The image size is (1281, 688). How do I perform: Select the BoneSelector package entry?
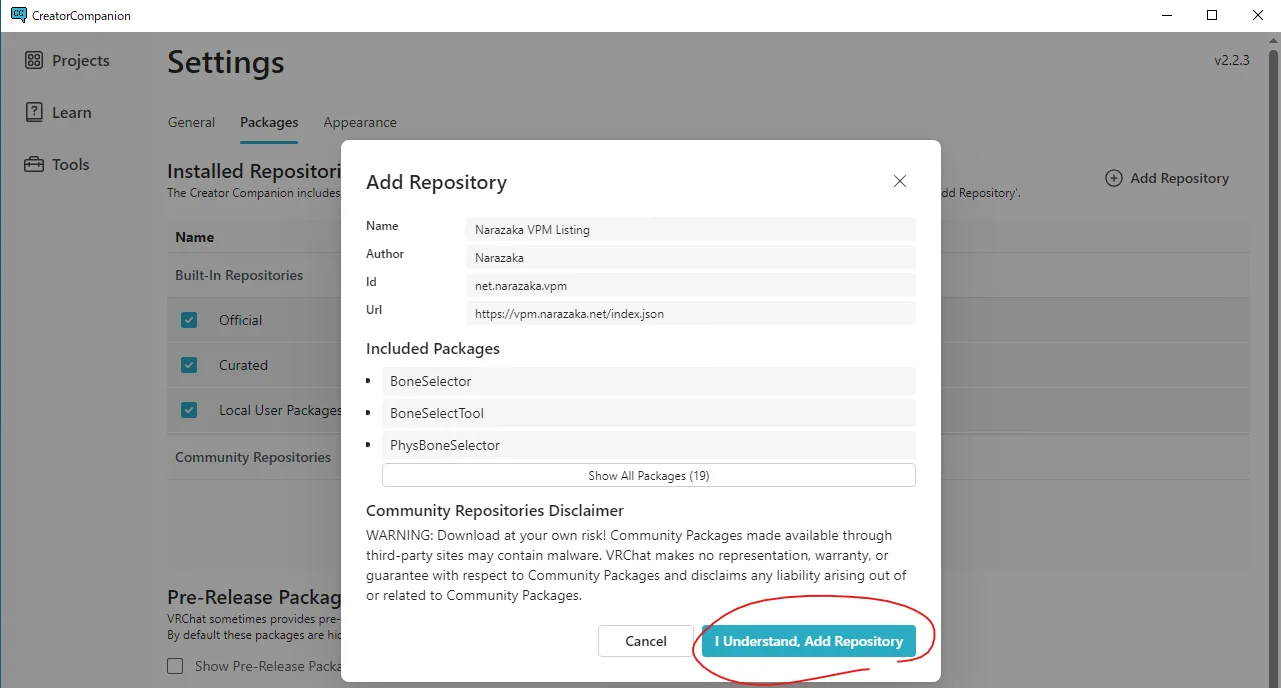click(648, 381)
